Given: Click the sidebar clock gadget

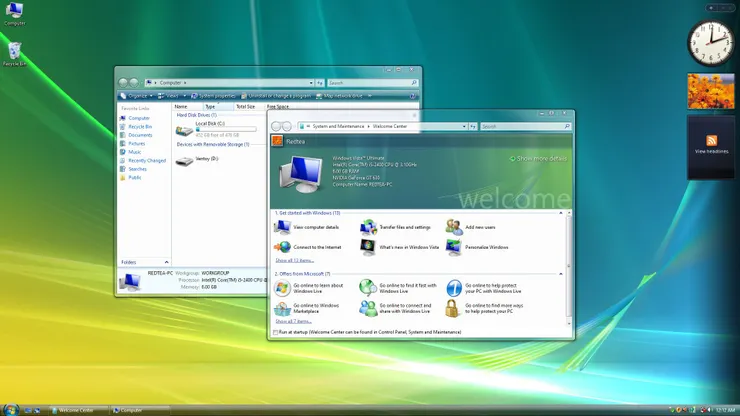Looking at the screenshot, I should pyautogui.click(x=710, y=43).
